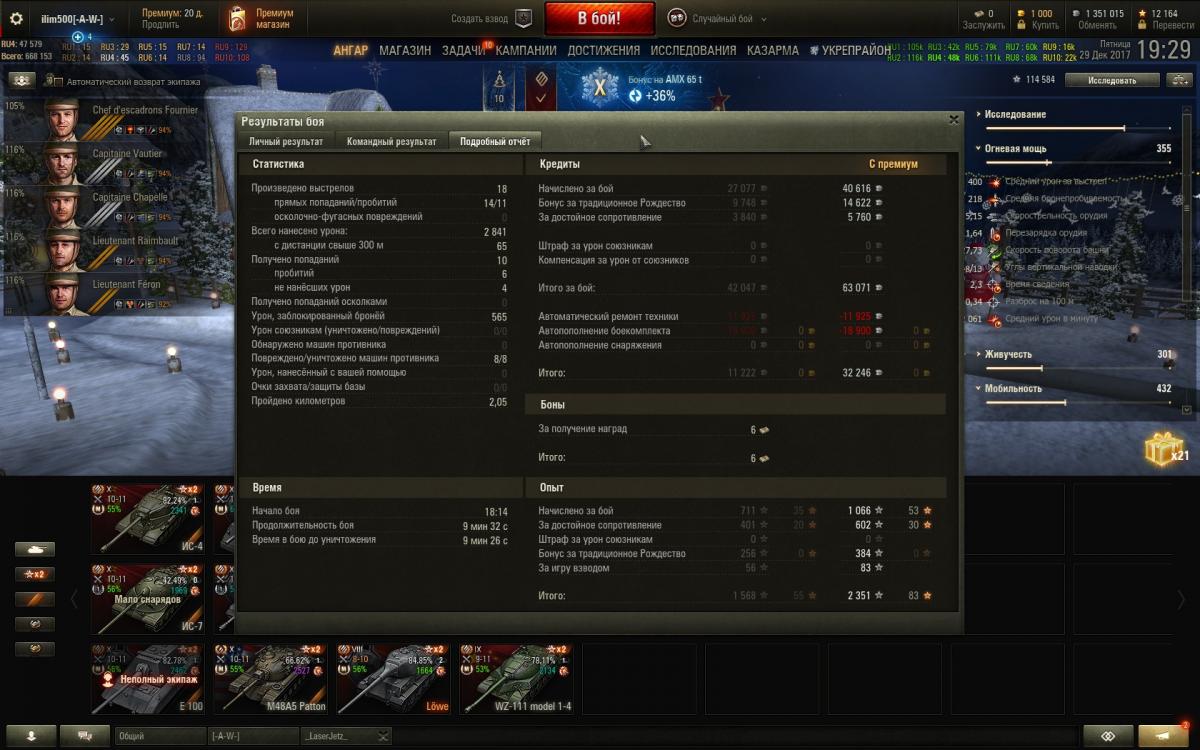Click the crew operations icon above crew list
This screenshot has width=1200, height=750.
click(x=22, y=81)
